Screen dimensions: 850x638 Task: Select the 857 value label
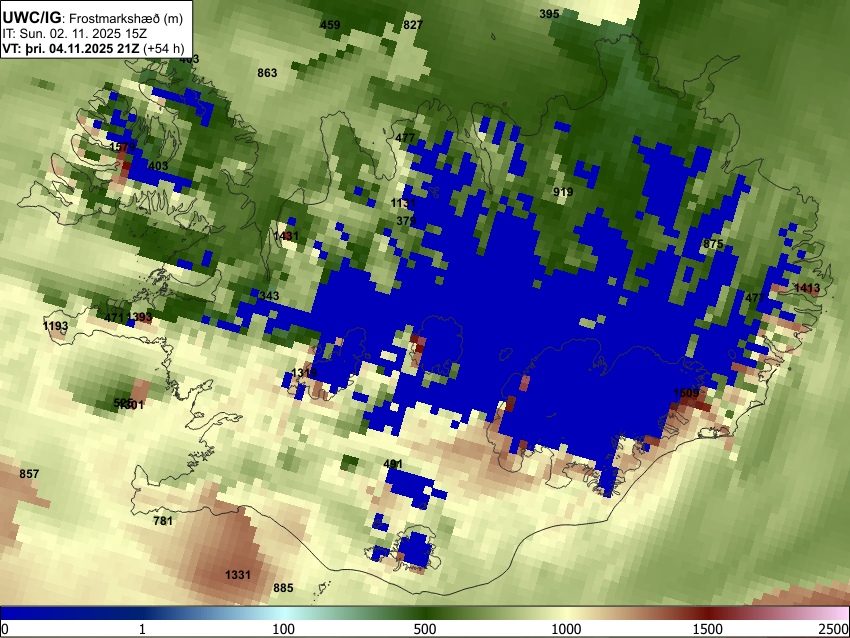click(x=29, y=474)
